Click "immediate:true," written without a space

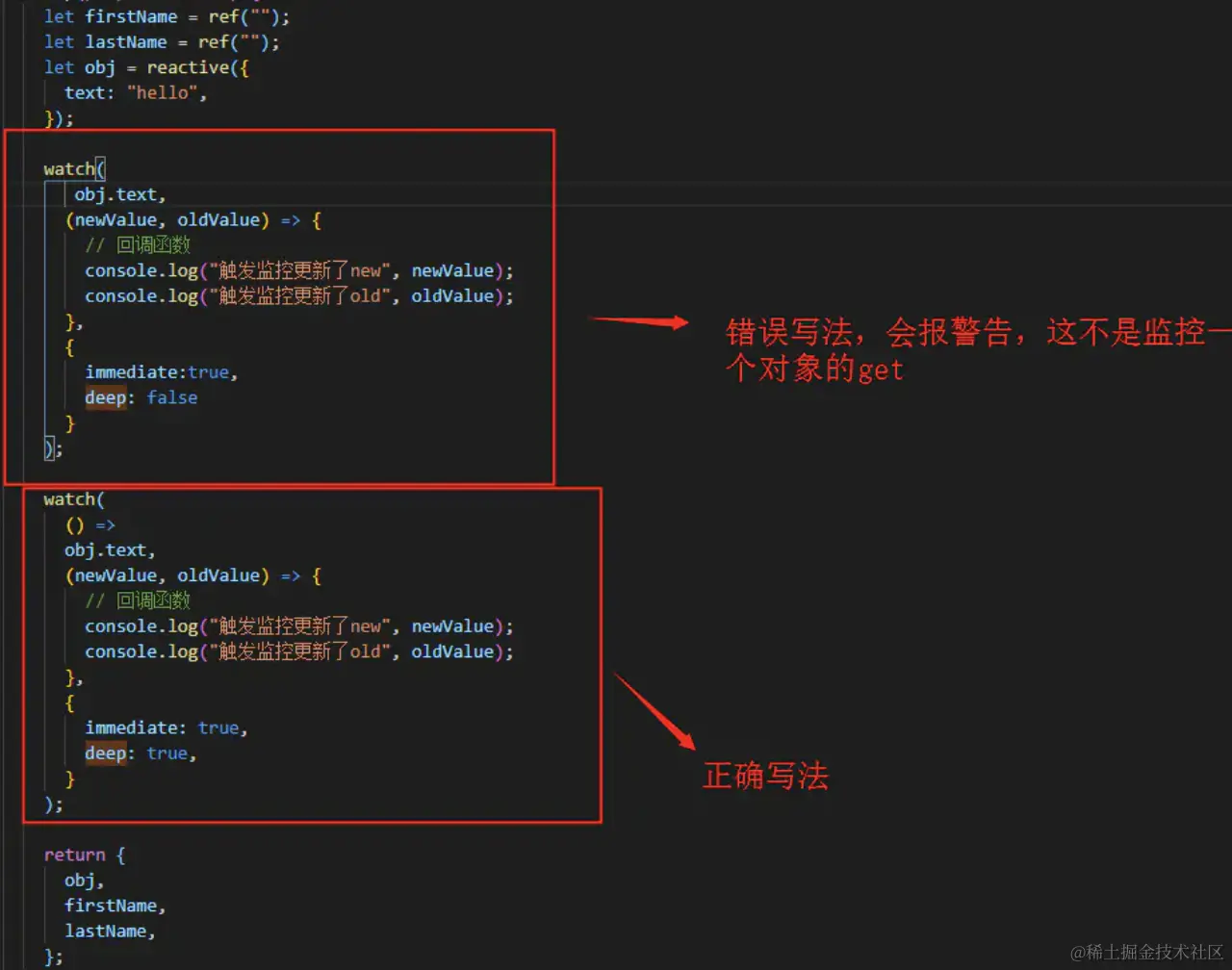pos(162,371)
